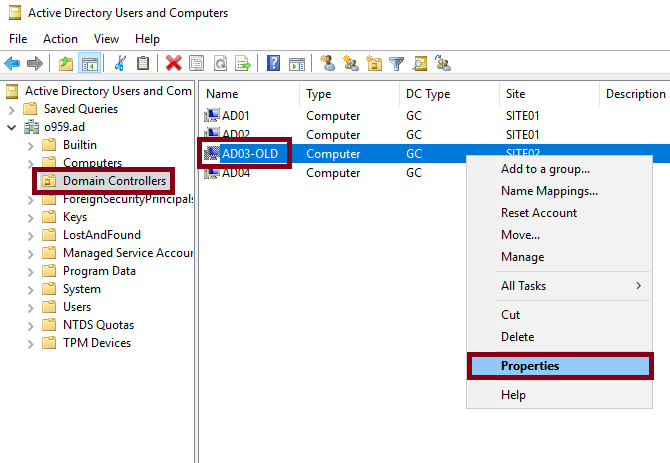
Task: Click the Add objects to group icon
Action: pos(443,63)
